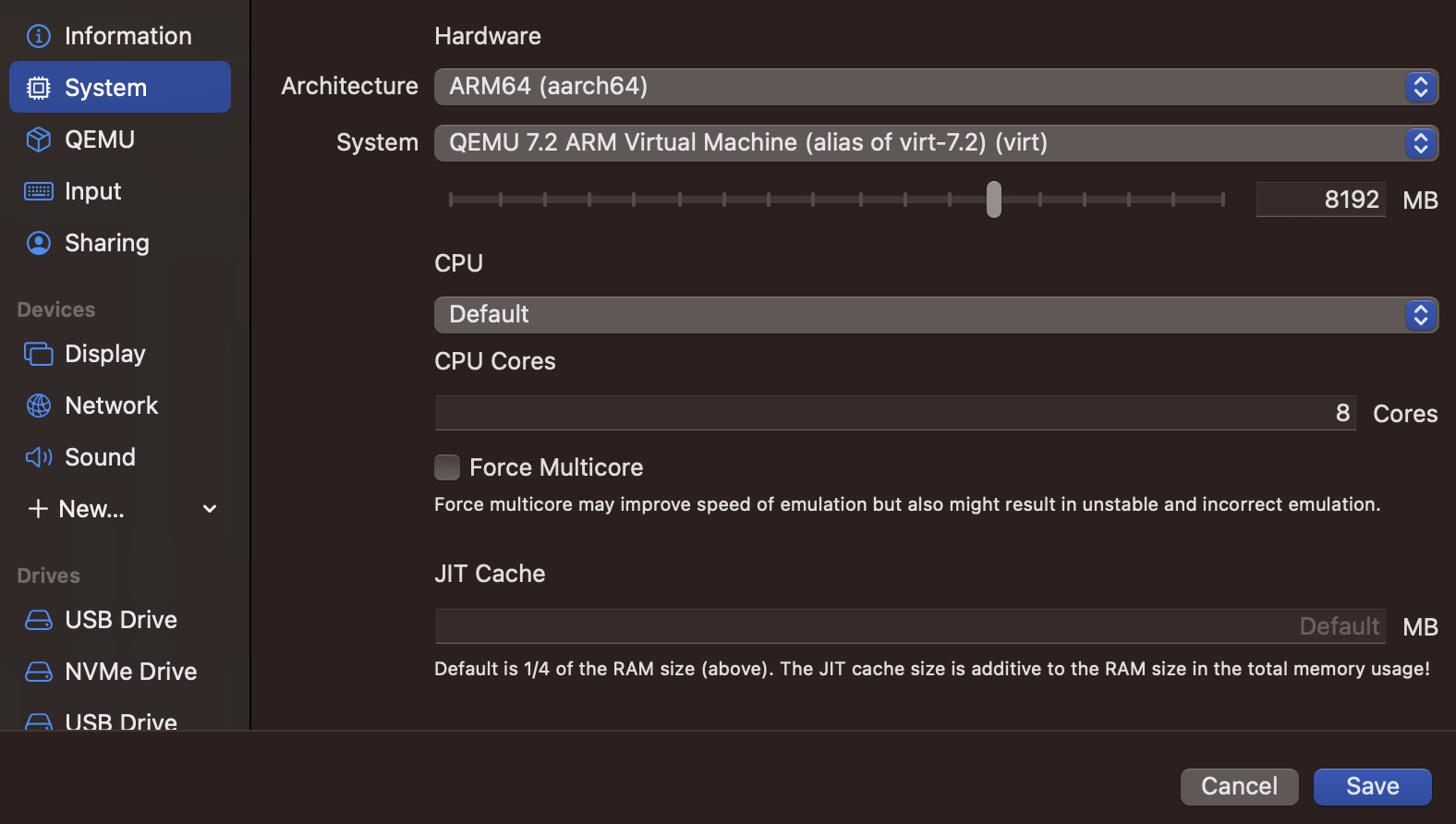Click the CPU Cores input field
Image resolution: width=1456 pixels, height=824 pixels.
896,413
